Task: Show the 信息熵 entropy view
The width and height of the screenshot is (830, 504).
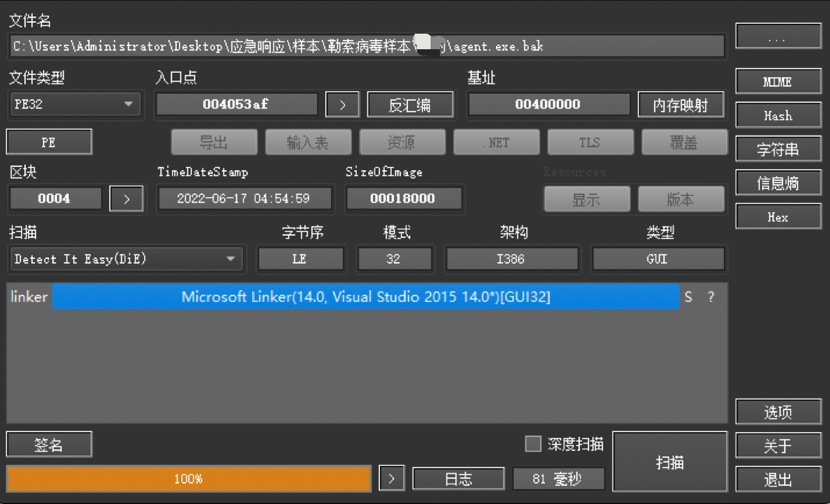Action: [777, 183]
